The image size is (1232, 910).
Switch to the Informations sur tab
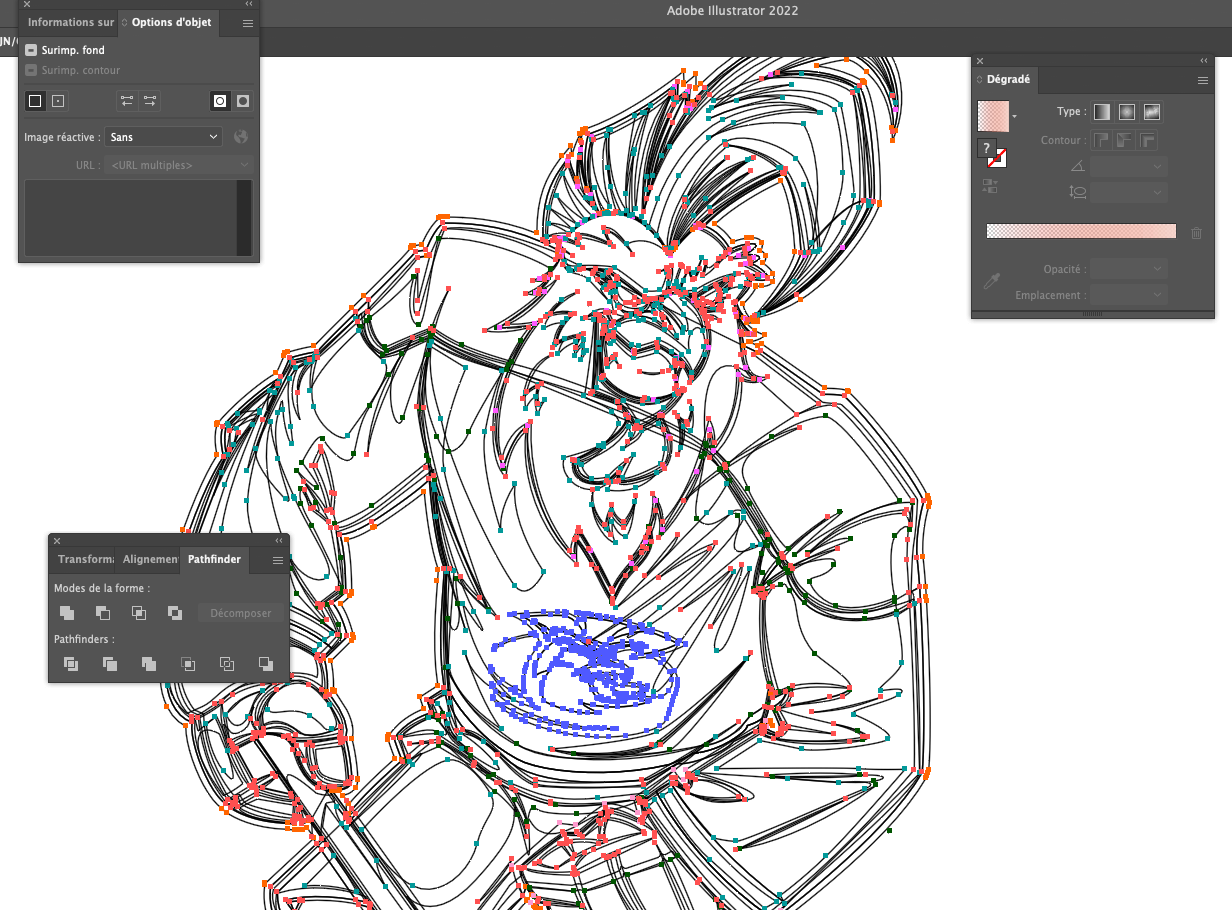point(70,22)
